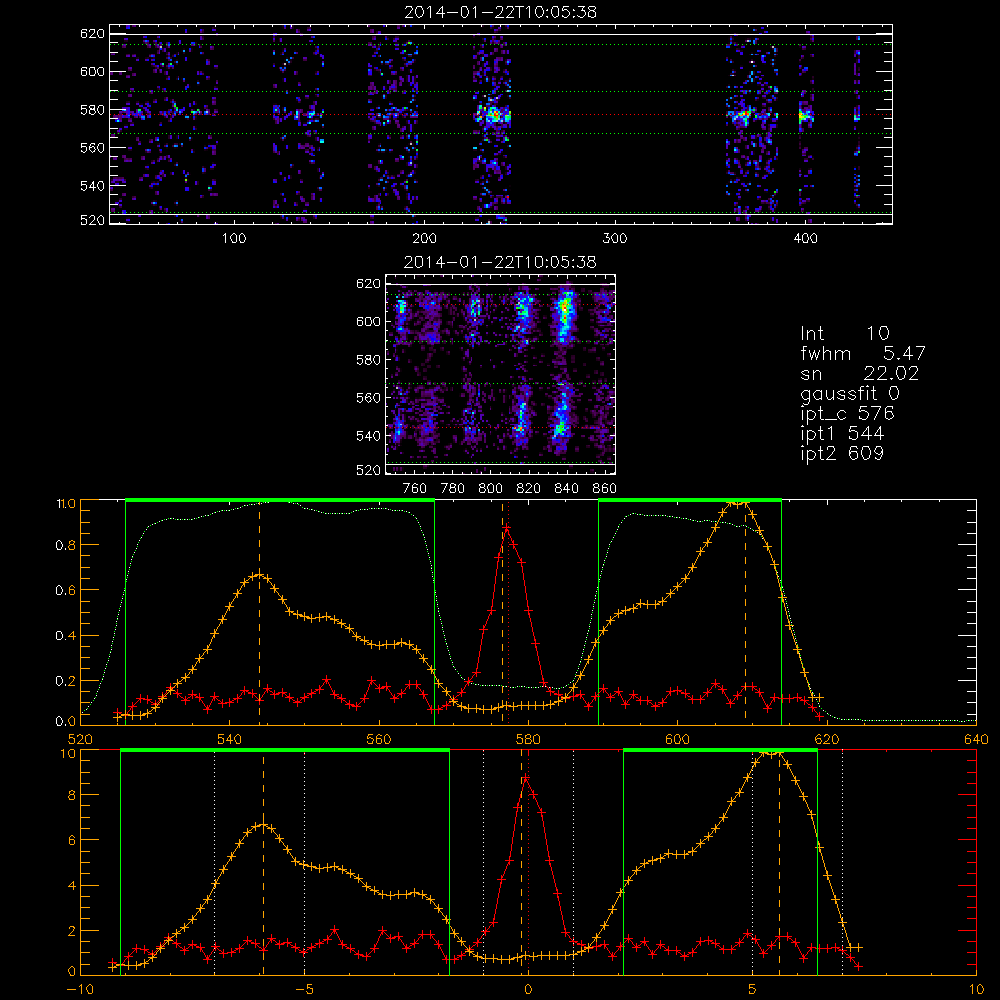Click the 'gaussfit 0' line
1000x1000 pixels.
pyautogui.click(x=849, y=393)
